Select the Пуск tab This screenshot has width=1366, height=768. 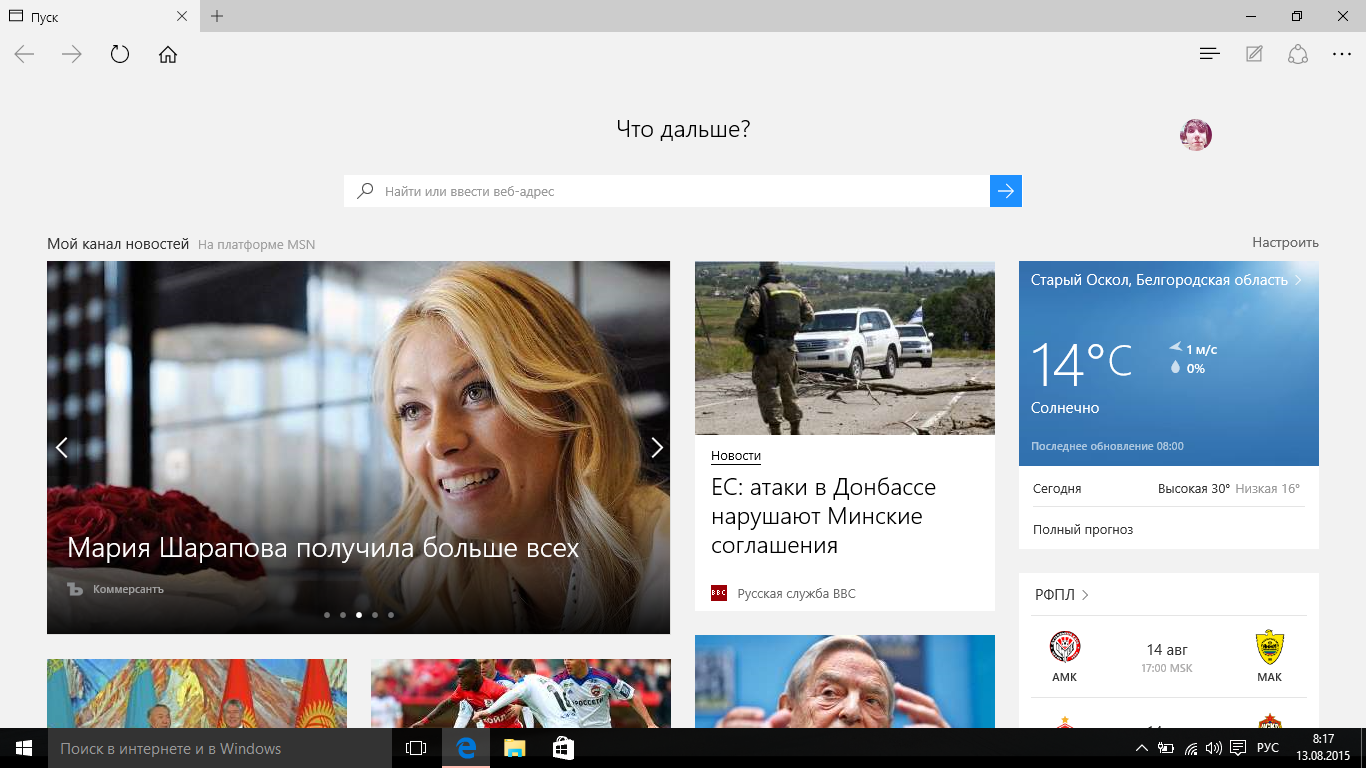99,16
